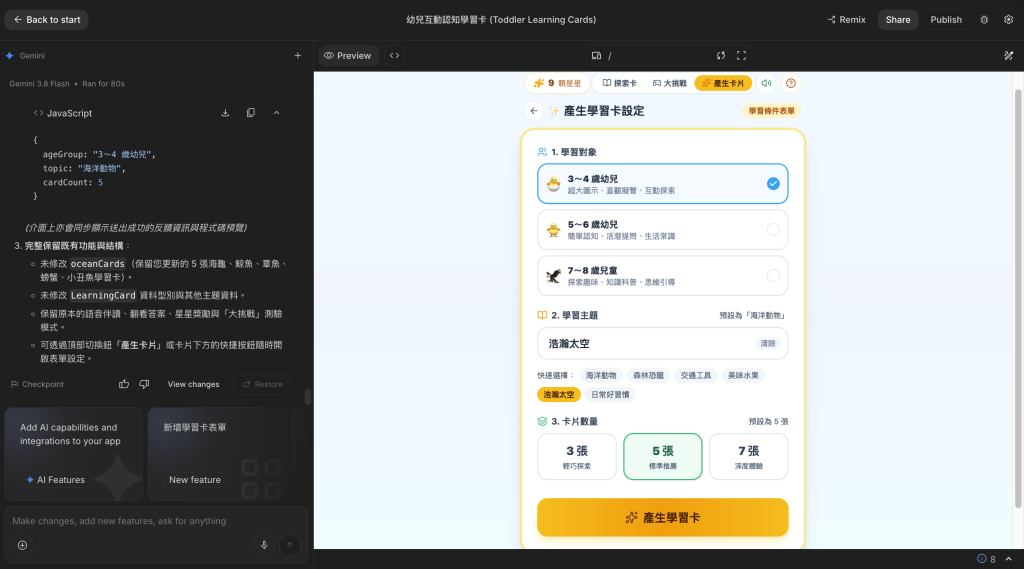
Task: Choose the 森林恐龍 quick topic chip
Action: coord(648,375)
